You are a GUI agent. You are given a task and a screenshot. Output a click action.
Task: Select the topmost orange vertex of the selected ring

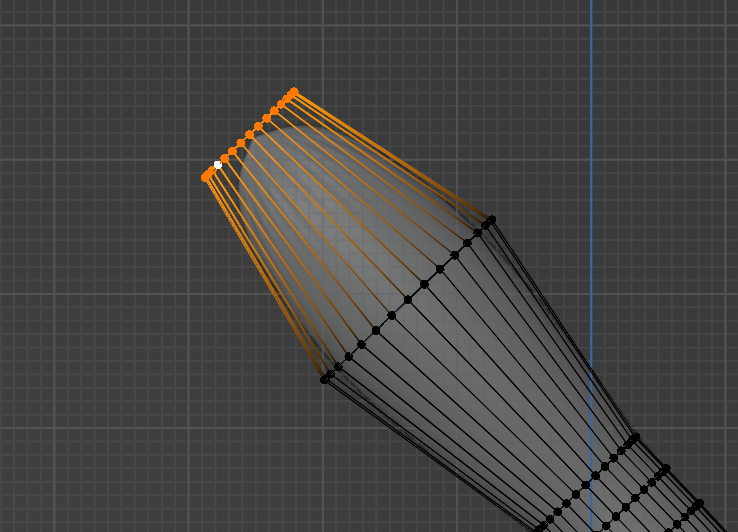(294, 91)
